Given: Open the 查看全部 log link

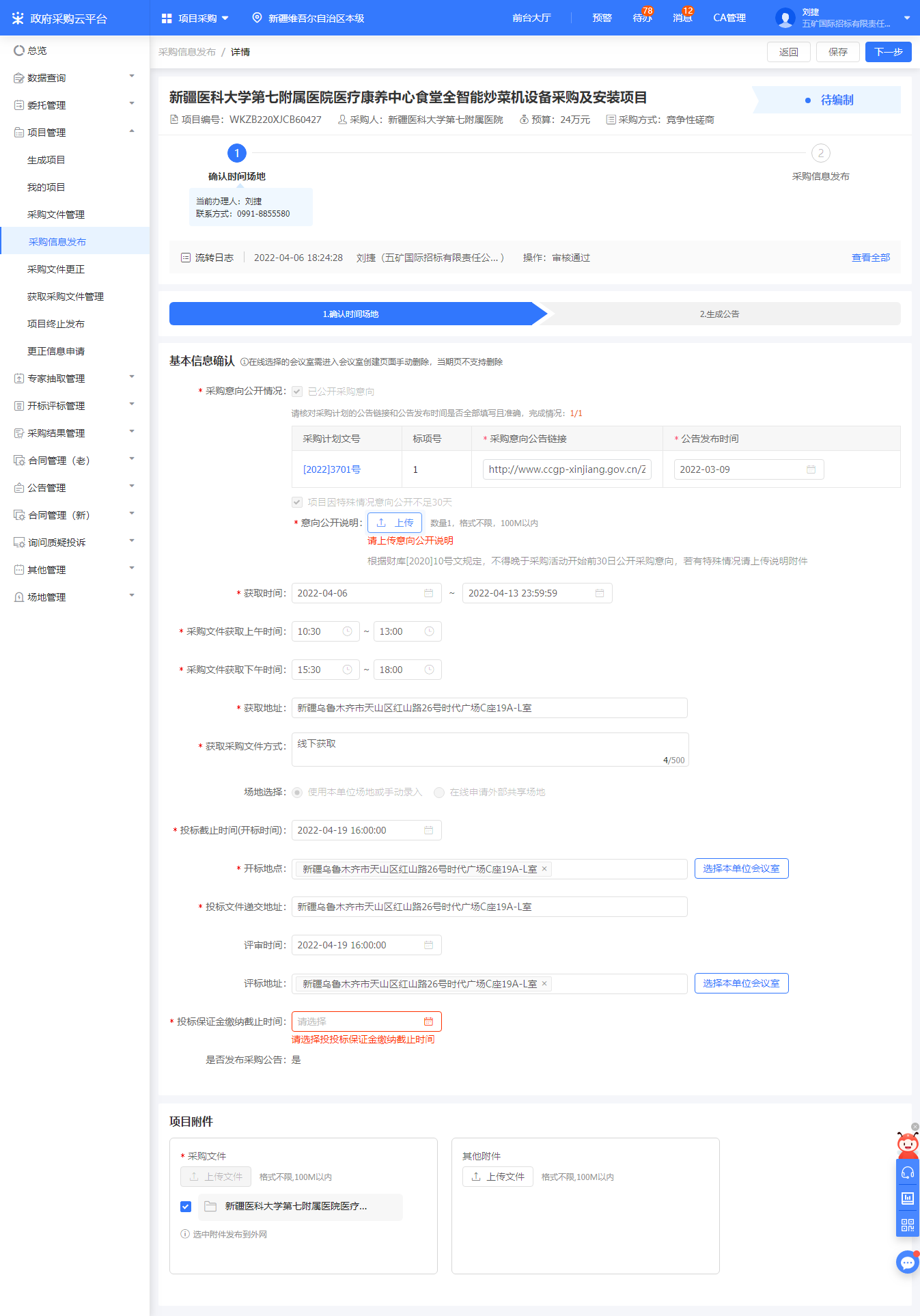Looking at the screenshot, I should (870, 258).
